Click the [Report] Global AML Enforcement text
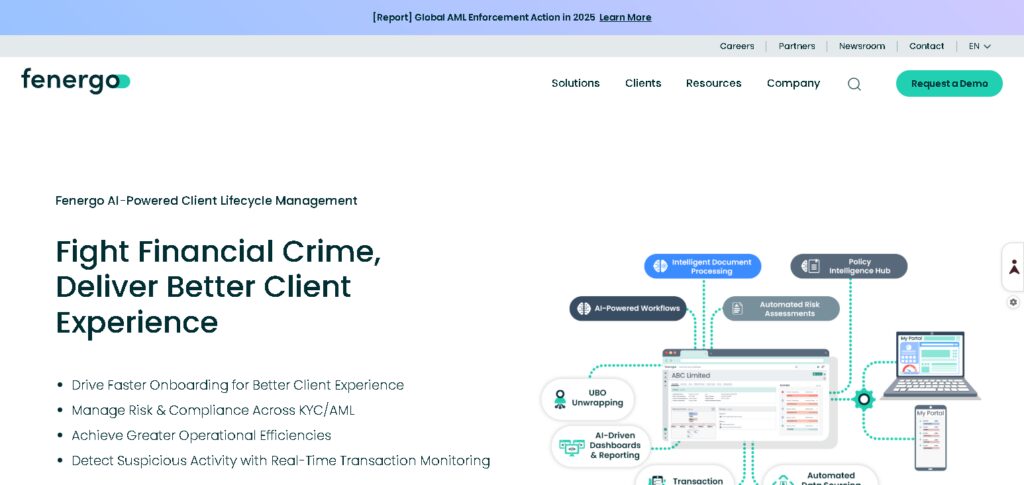The image size is (1024, 485). (x=484, y=18)
